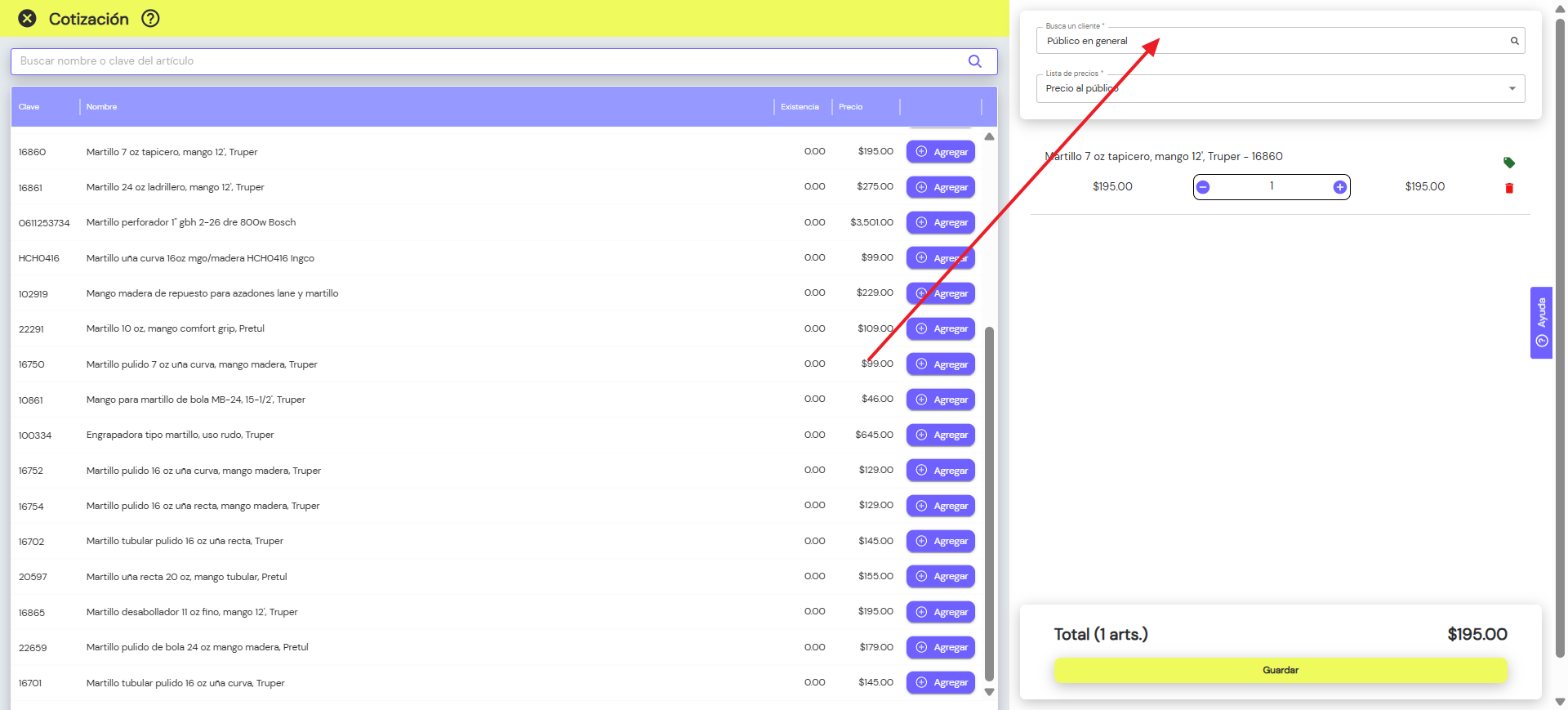Click the Total (1 arts.) label
The width and height of the screenshot is (1568, 710).
(x=1101, y=634)
